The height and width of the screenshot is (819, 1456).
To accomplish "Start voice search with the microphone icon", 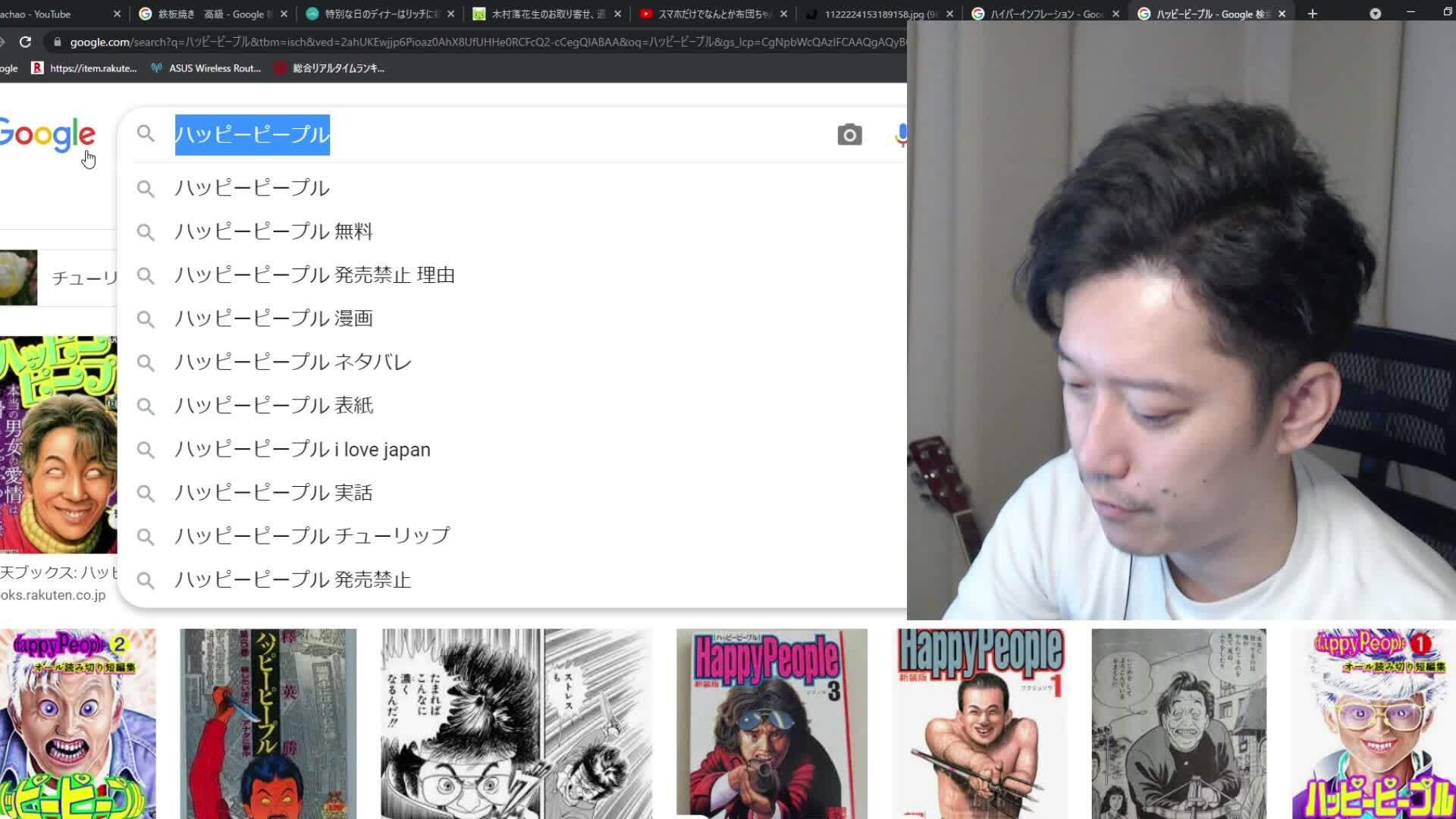I will click(x=901, y=135).
